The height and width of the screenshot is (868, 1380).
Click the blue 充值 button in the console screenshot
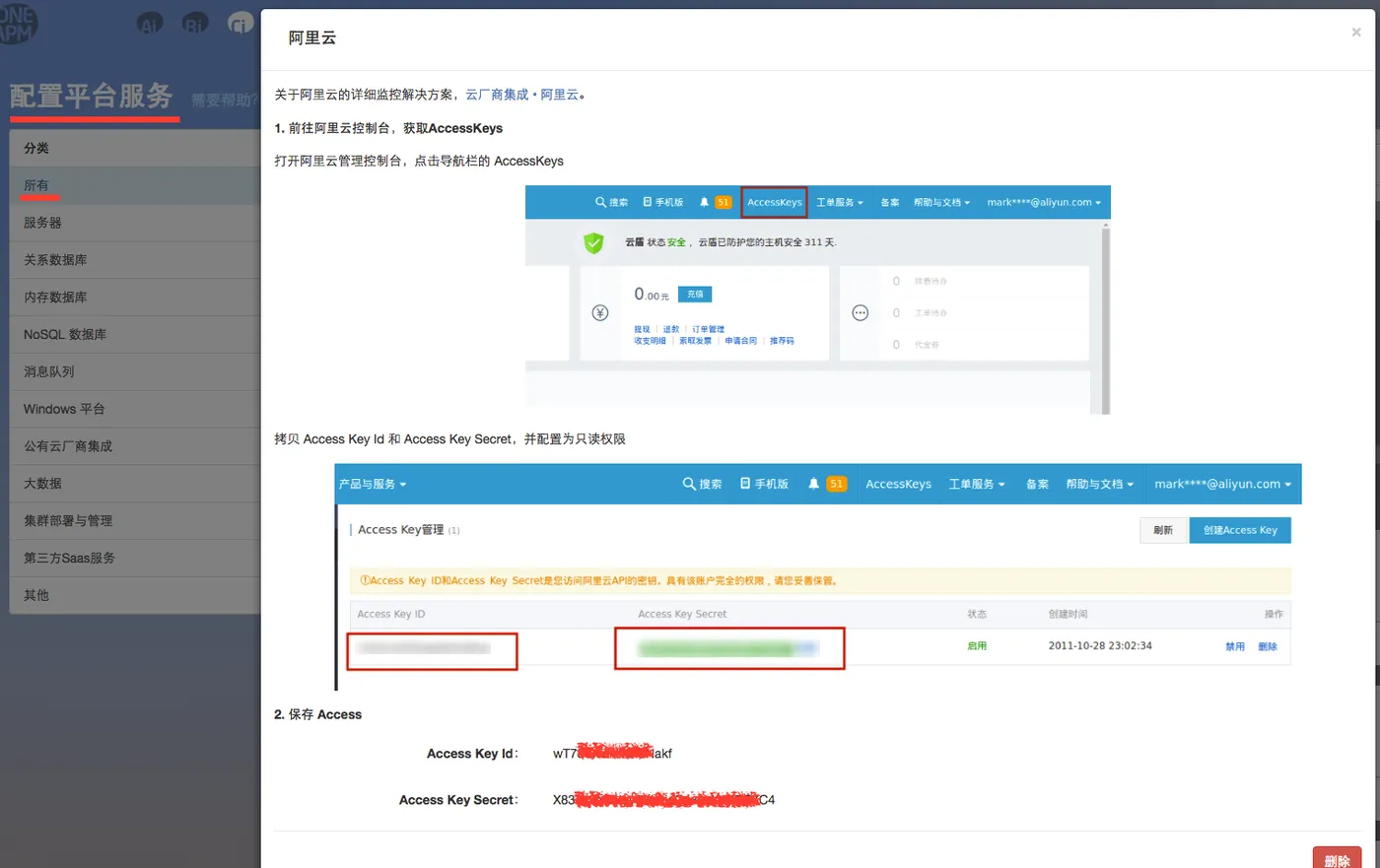[x=695, y=295]
